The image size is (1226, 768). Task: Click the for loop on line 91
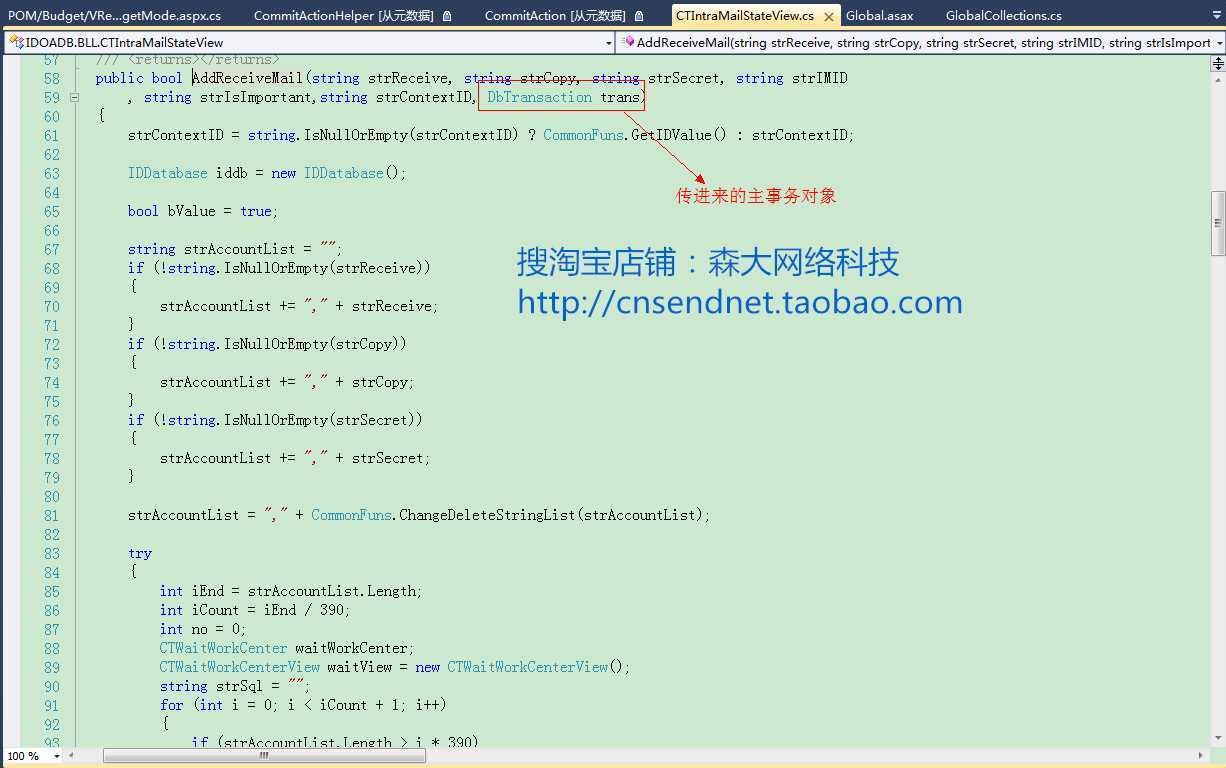[x=303, y=705]
